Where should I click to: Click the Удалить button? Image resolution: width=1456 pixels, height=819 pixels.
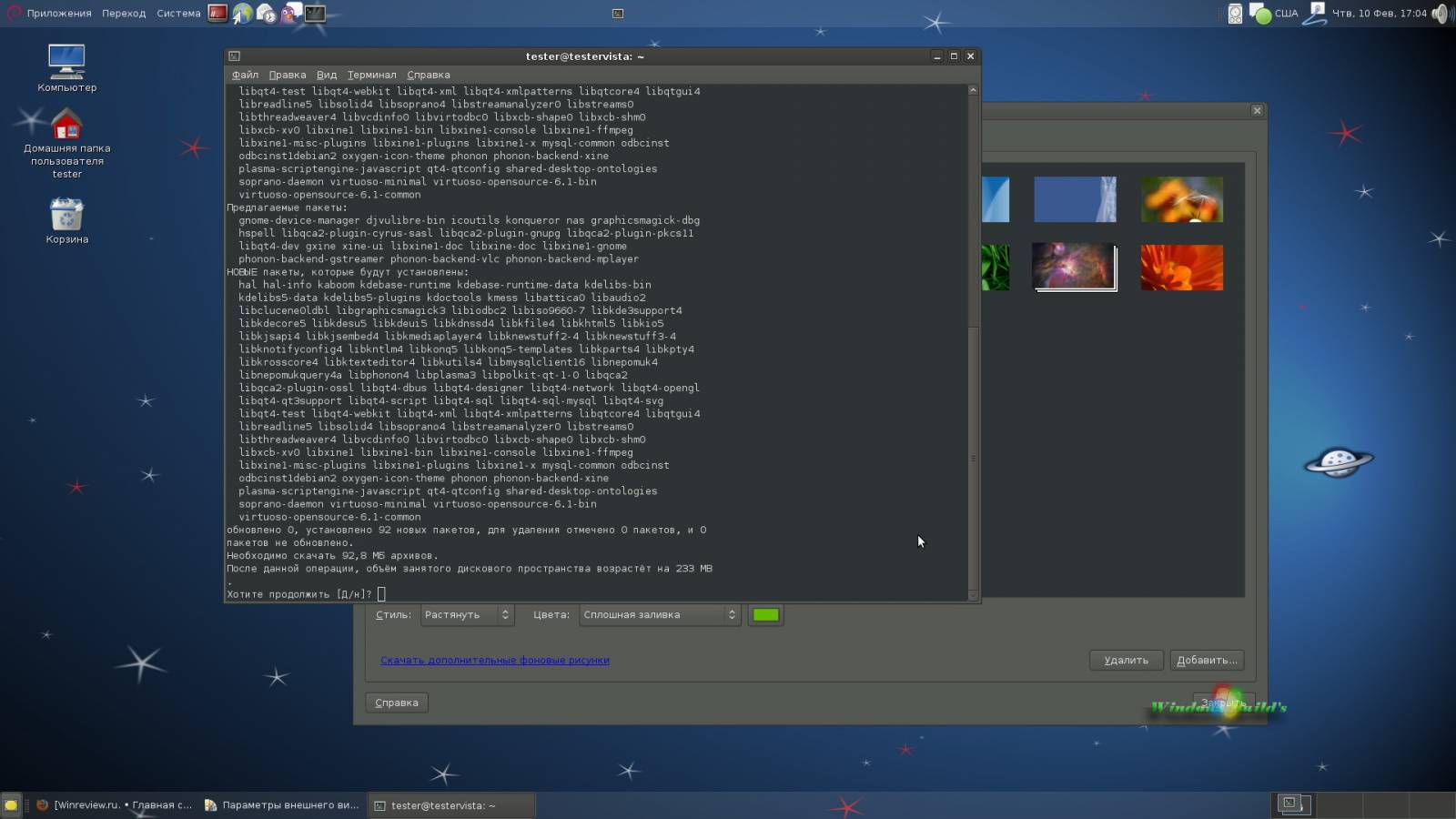tap(1127, 661)
